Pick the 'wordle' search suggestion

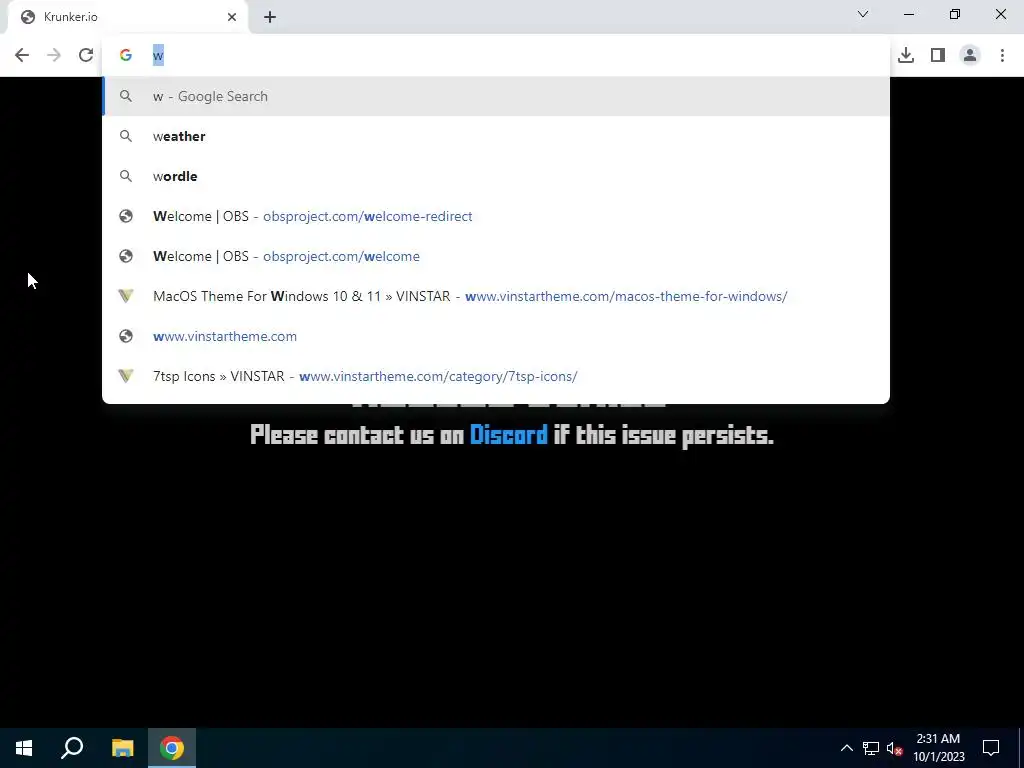pos(496,176)
